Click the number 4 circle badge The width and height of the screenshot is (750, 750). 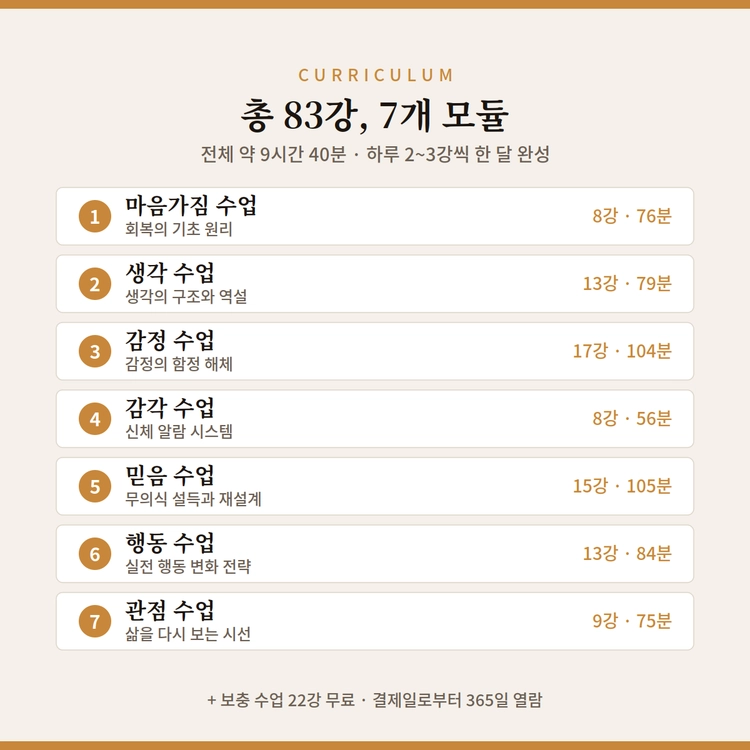click(95, 419)
